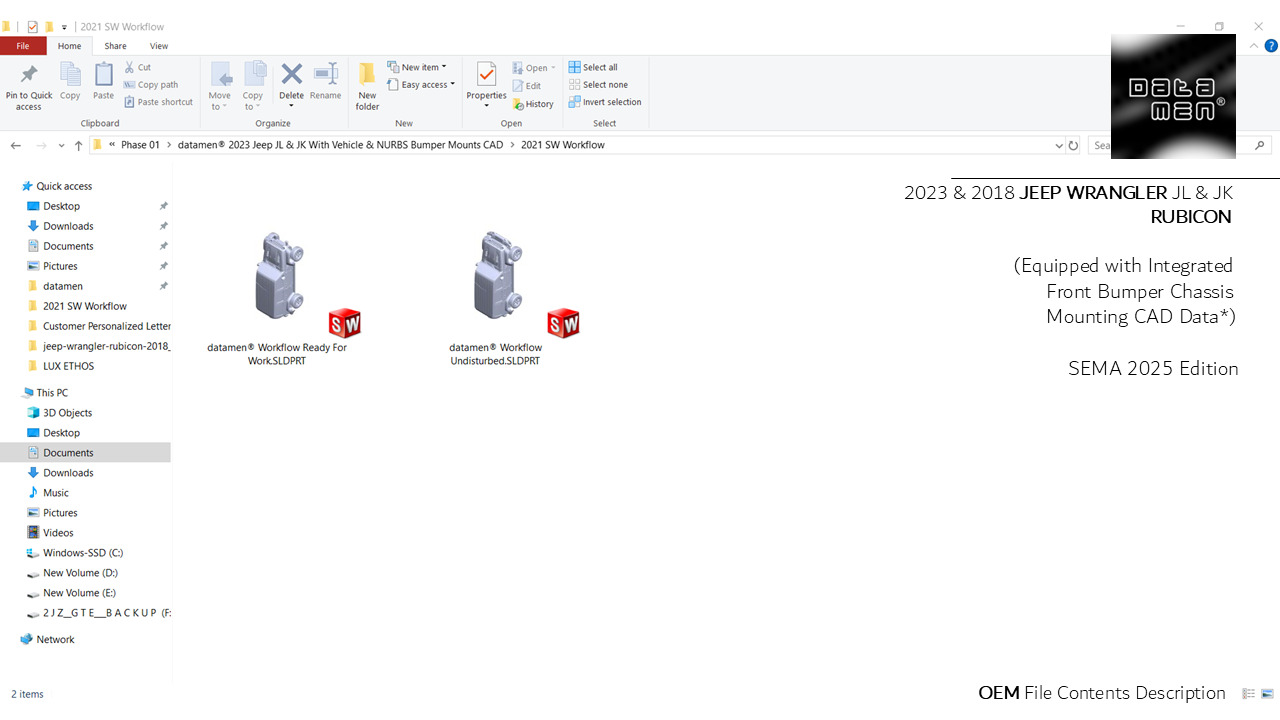The image size is (1280, 720).
Task: Collapse the ribbon with the chevron
Action: (1255, 46)
